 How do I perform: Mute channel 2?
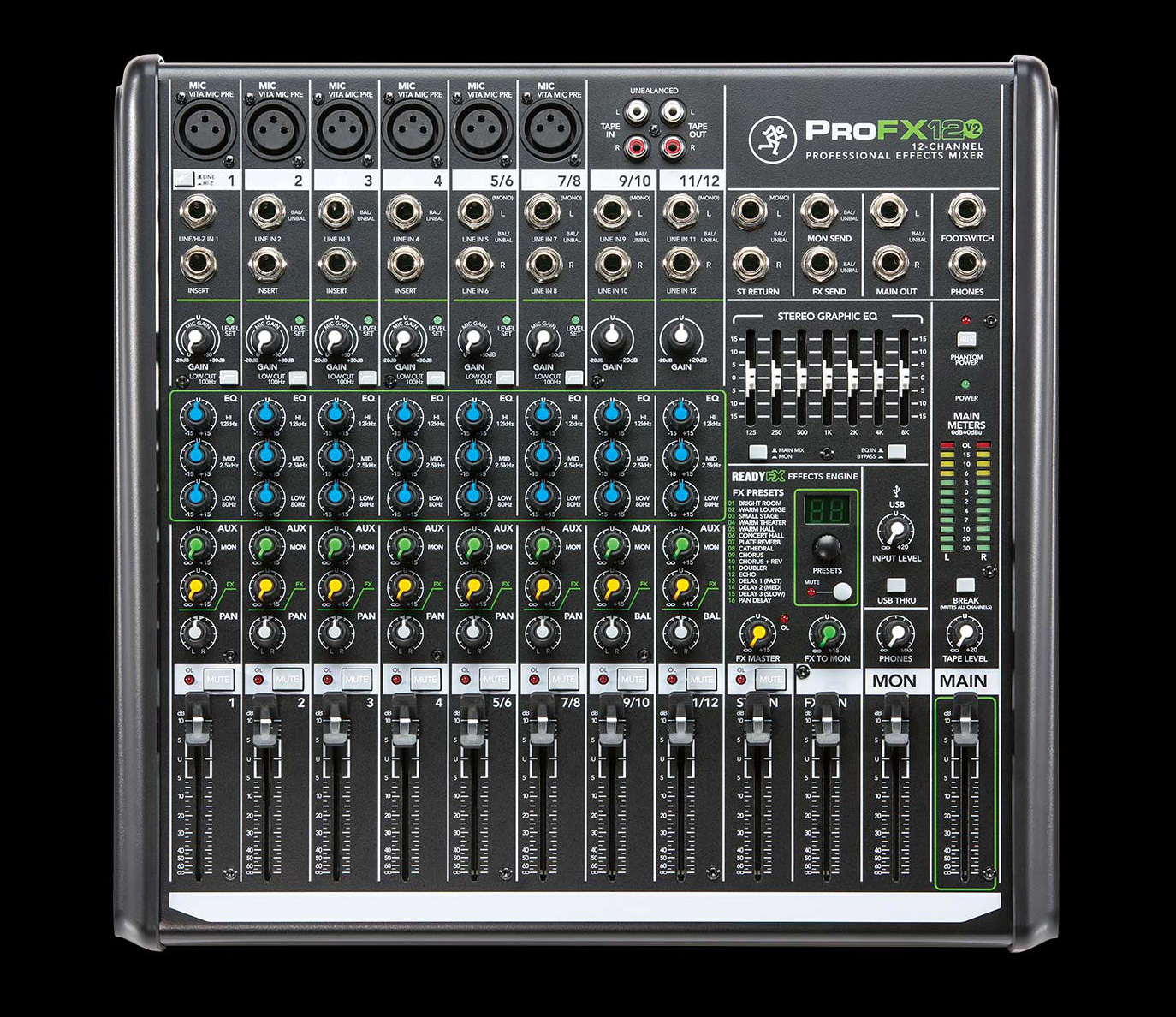coord(288,679)
